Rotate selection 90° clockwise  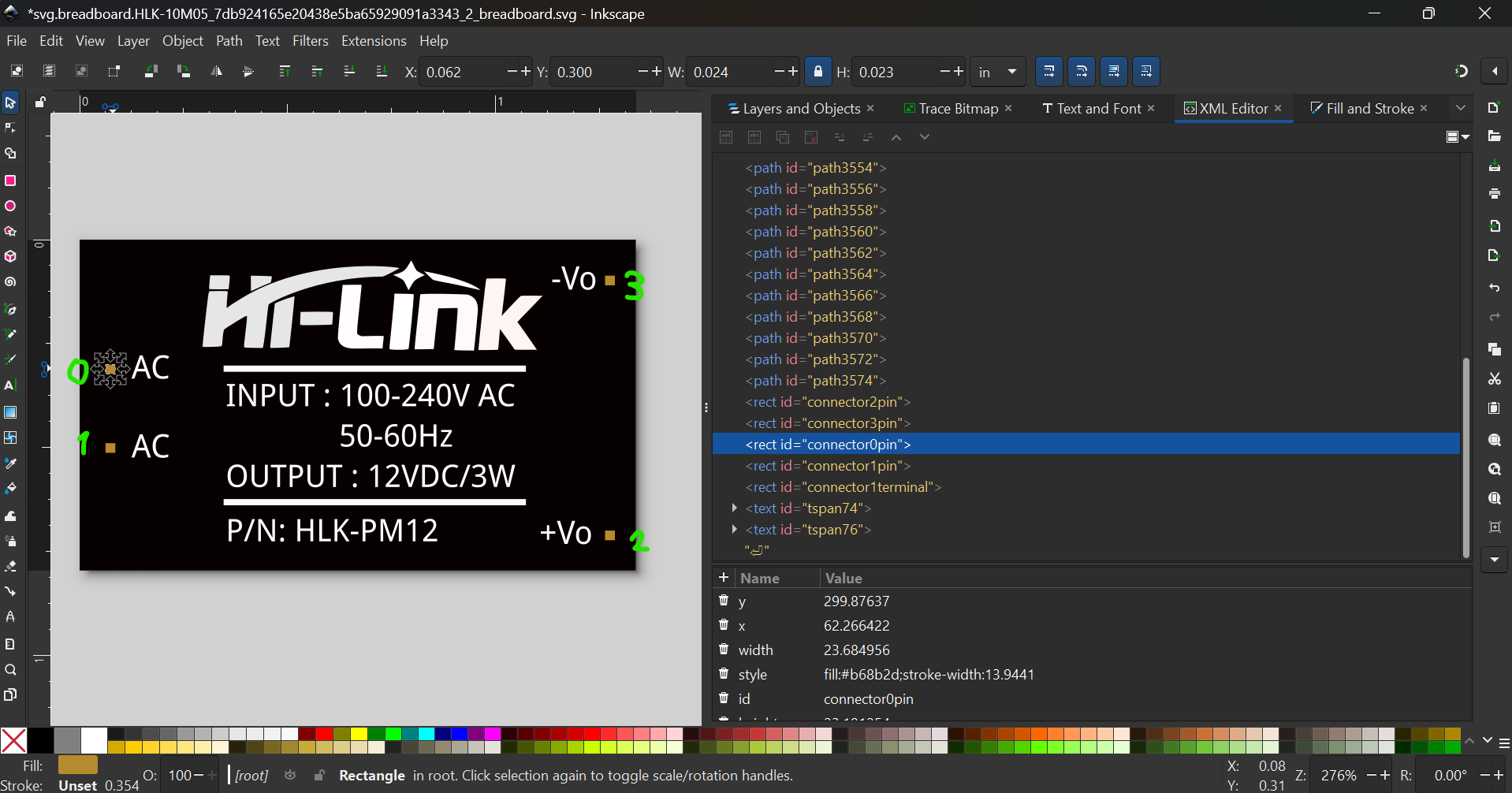(x=184, y=71)
